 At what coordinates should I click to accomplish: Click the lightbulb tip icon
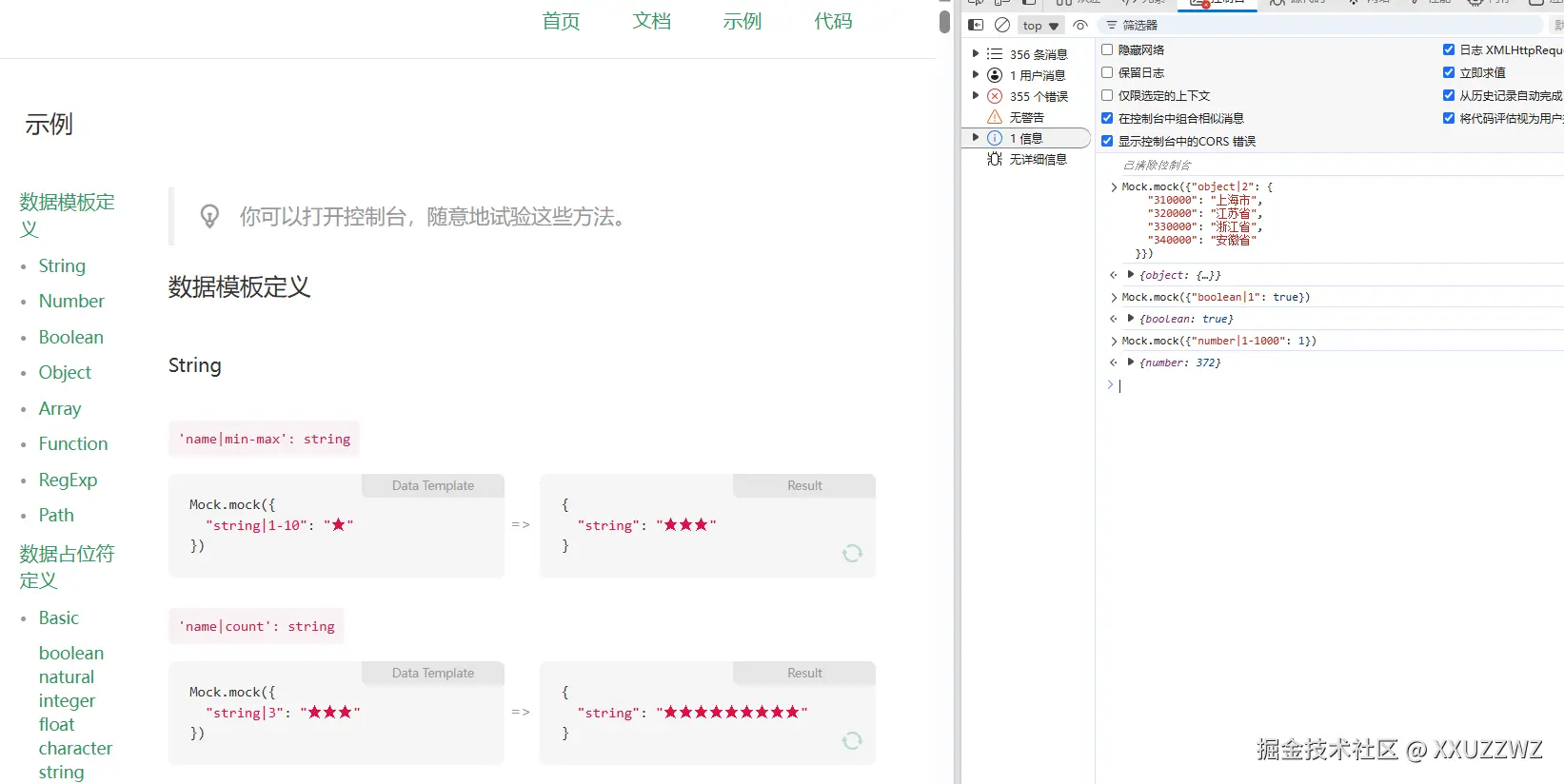pyautogui.click(x=209, y=217)
